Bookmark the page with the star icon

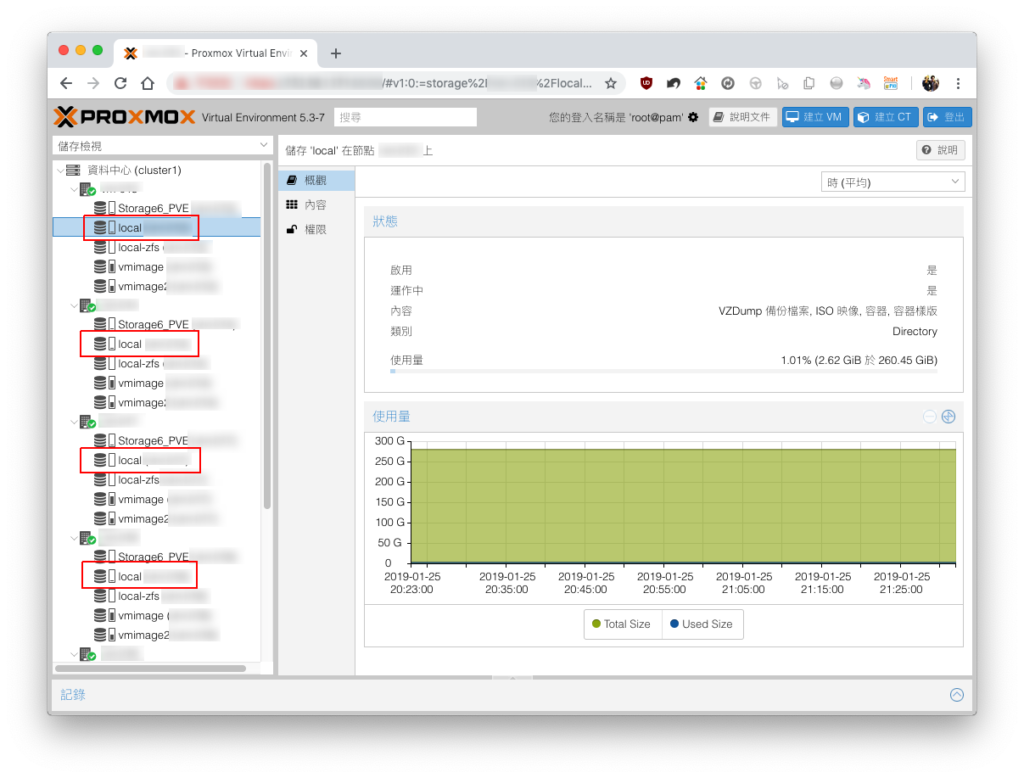(611, 83)
